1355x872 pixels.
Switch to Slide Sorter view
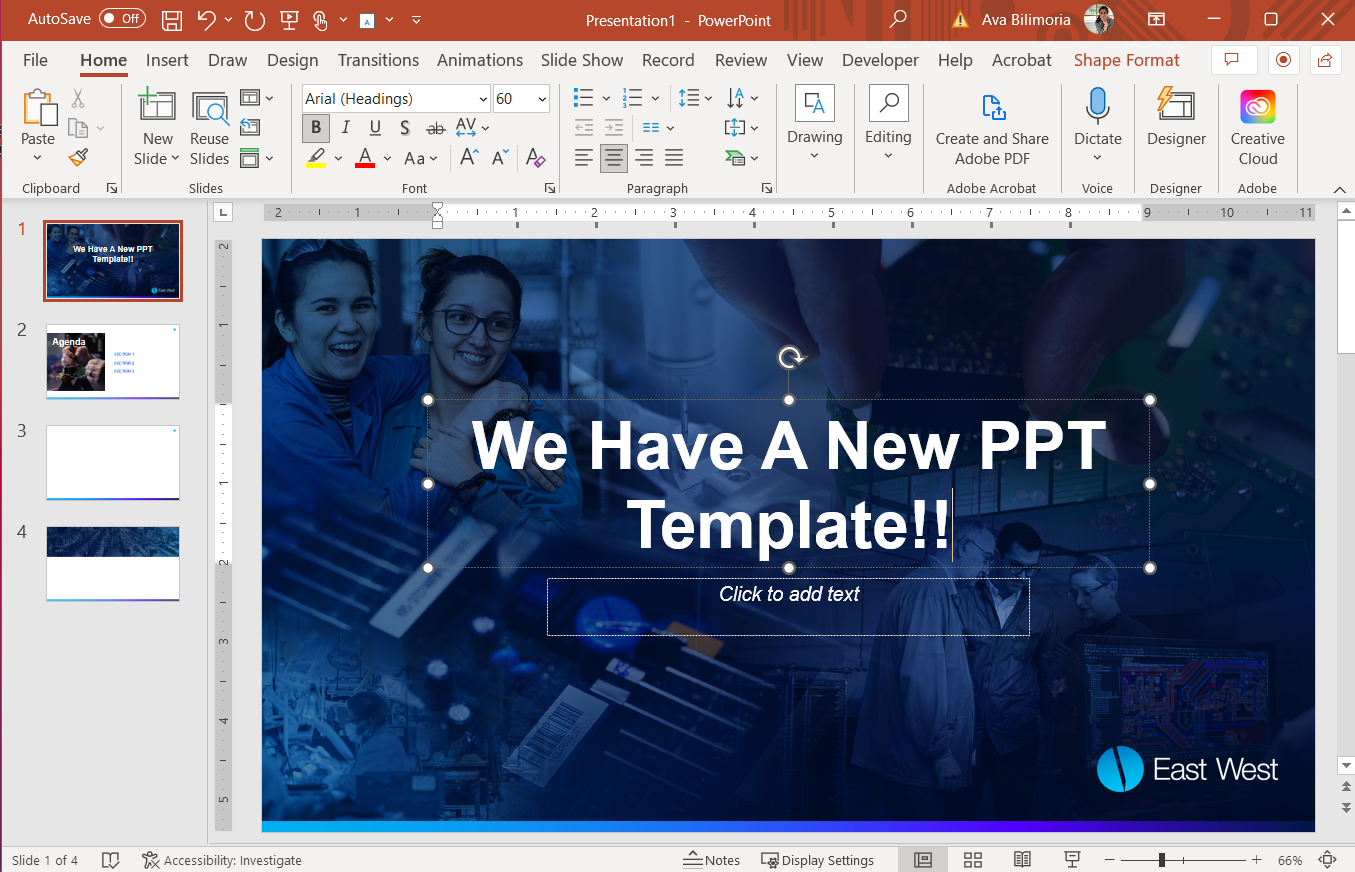tap(972, 860)
